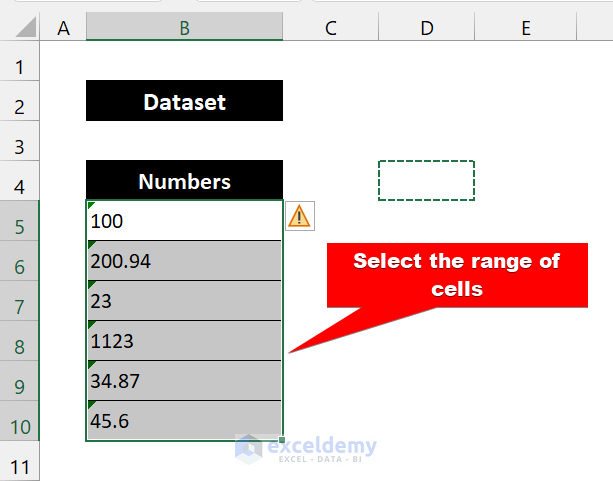Select row 11 header

pos(20,461)
